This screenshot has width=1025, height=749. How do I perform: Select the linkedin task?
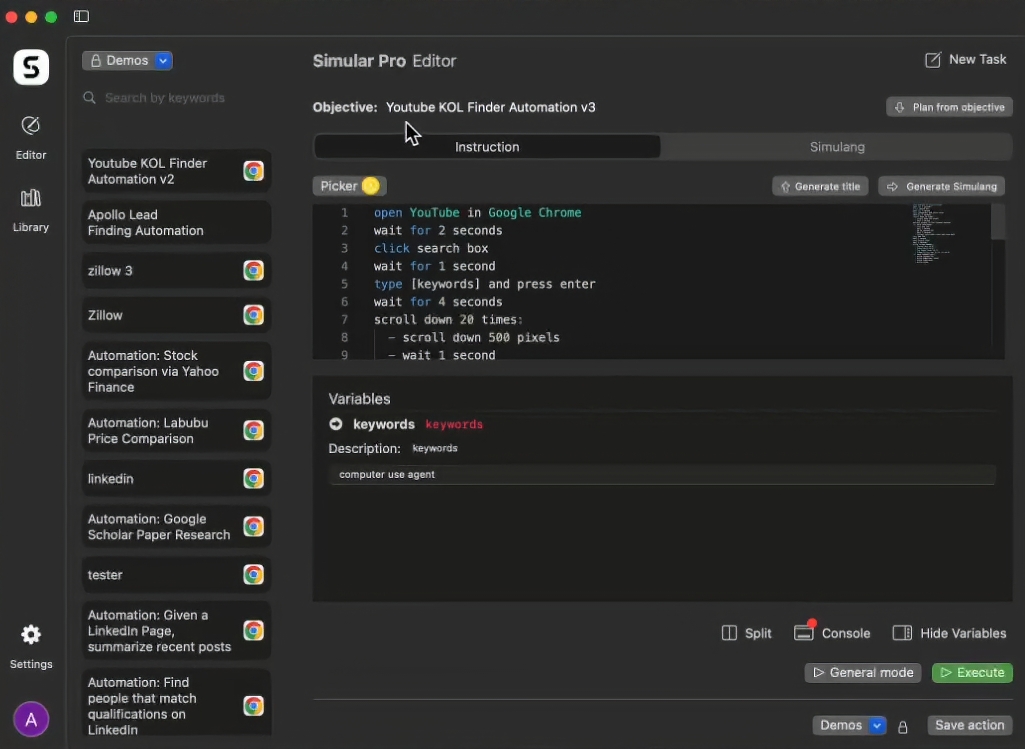176,478
